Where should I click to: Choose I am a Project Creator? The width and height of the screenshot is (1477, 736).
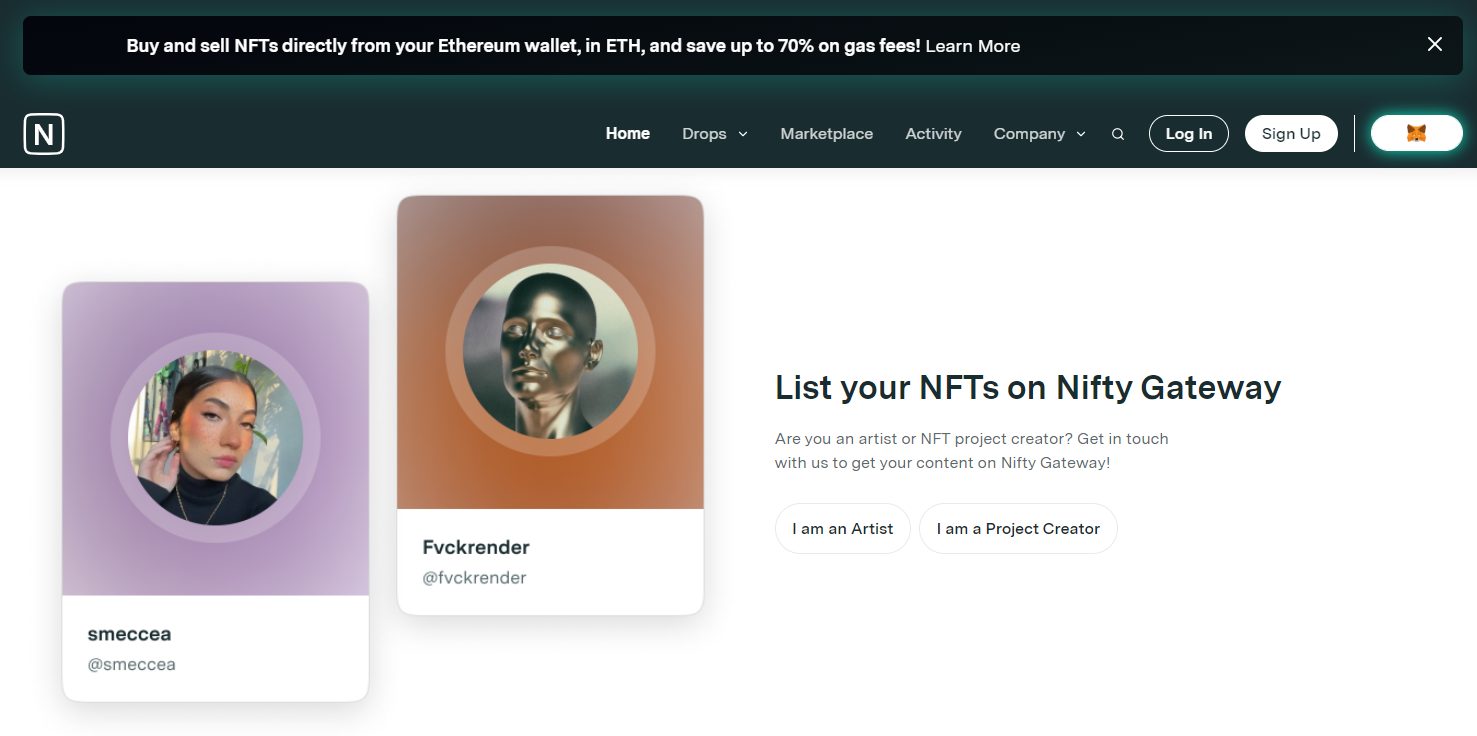1018,528
